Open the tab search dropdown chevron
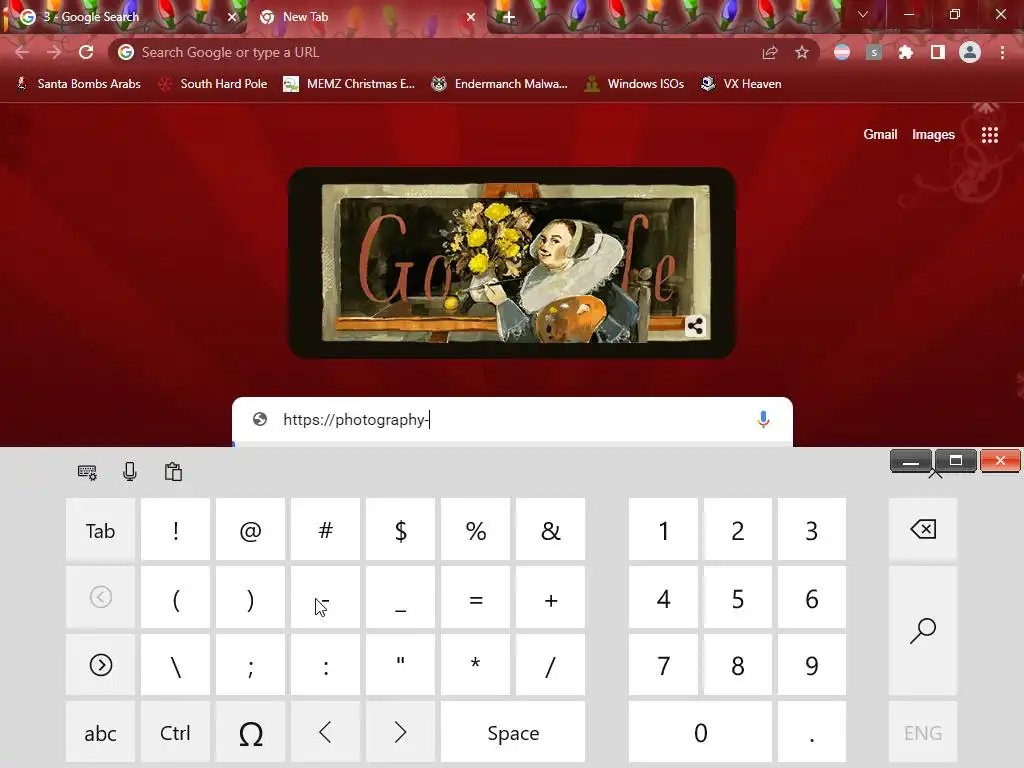The width and height of the screenshot is (1024, 768). click(863, 14)
